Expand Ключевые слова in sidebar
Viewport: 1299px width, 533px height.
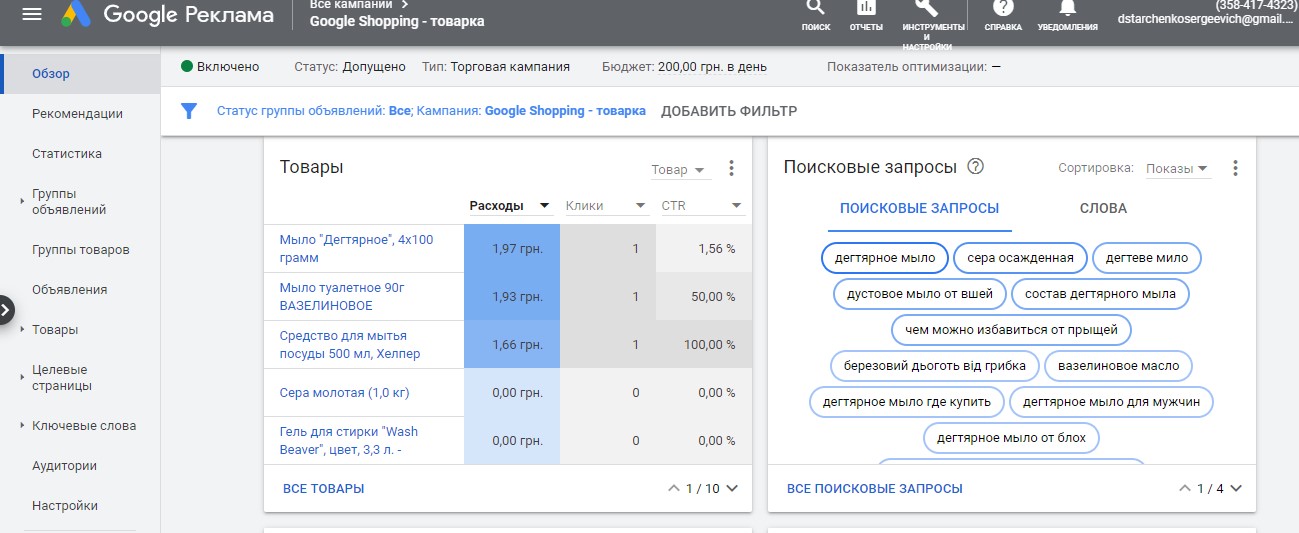[22, 426]
